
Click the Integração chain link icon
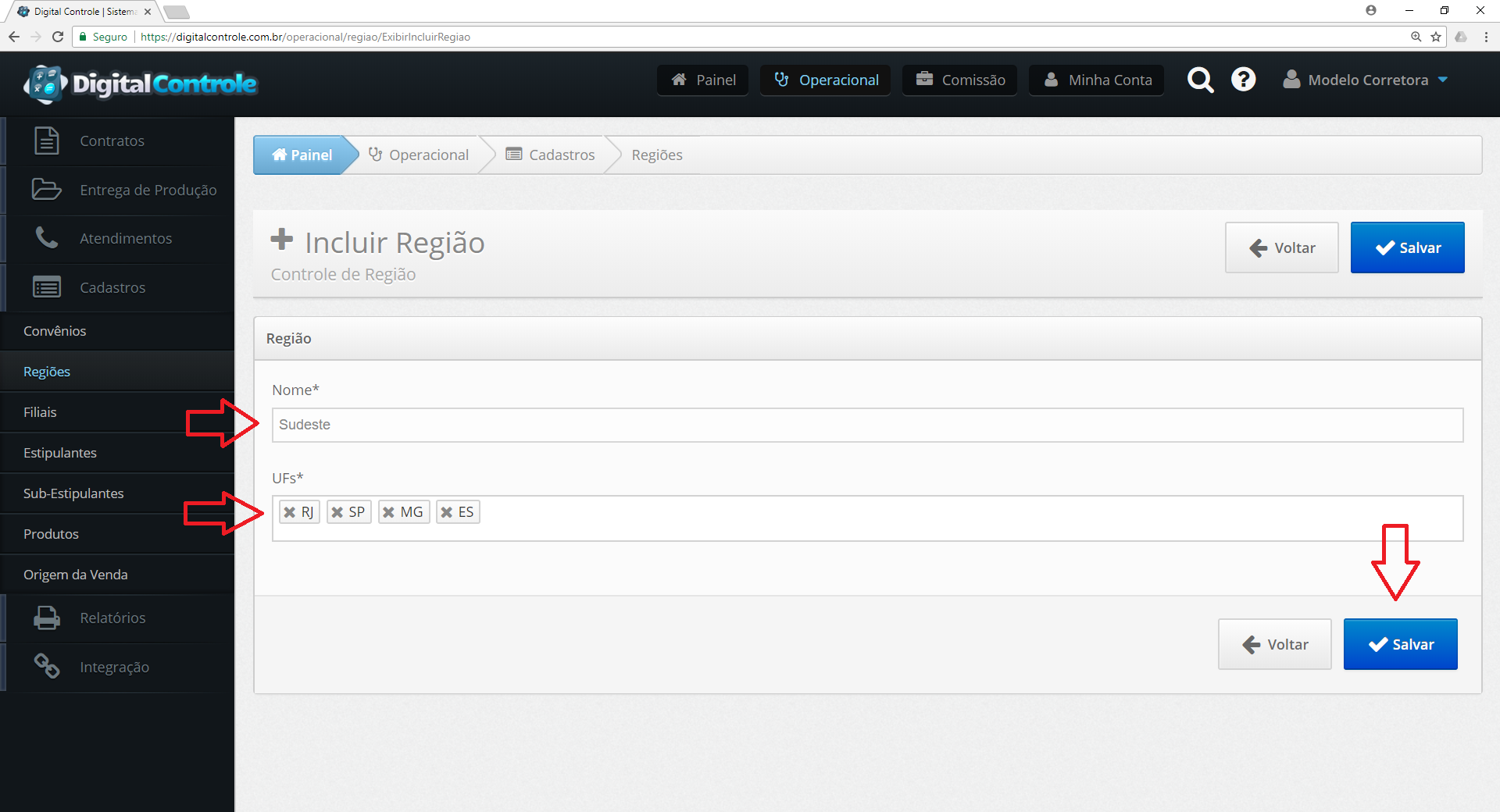click(47, 666)
